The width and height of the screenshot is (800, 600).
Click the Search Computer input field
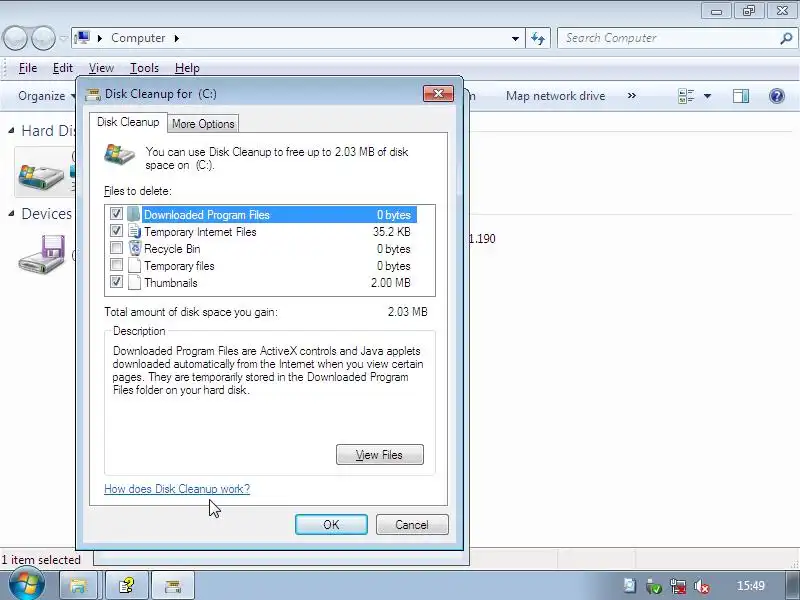670,38
